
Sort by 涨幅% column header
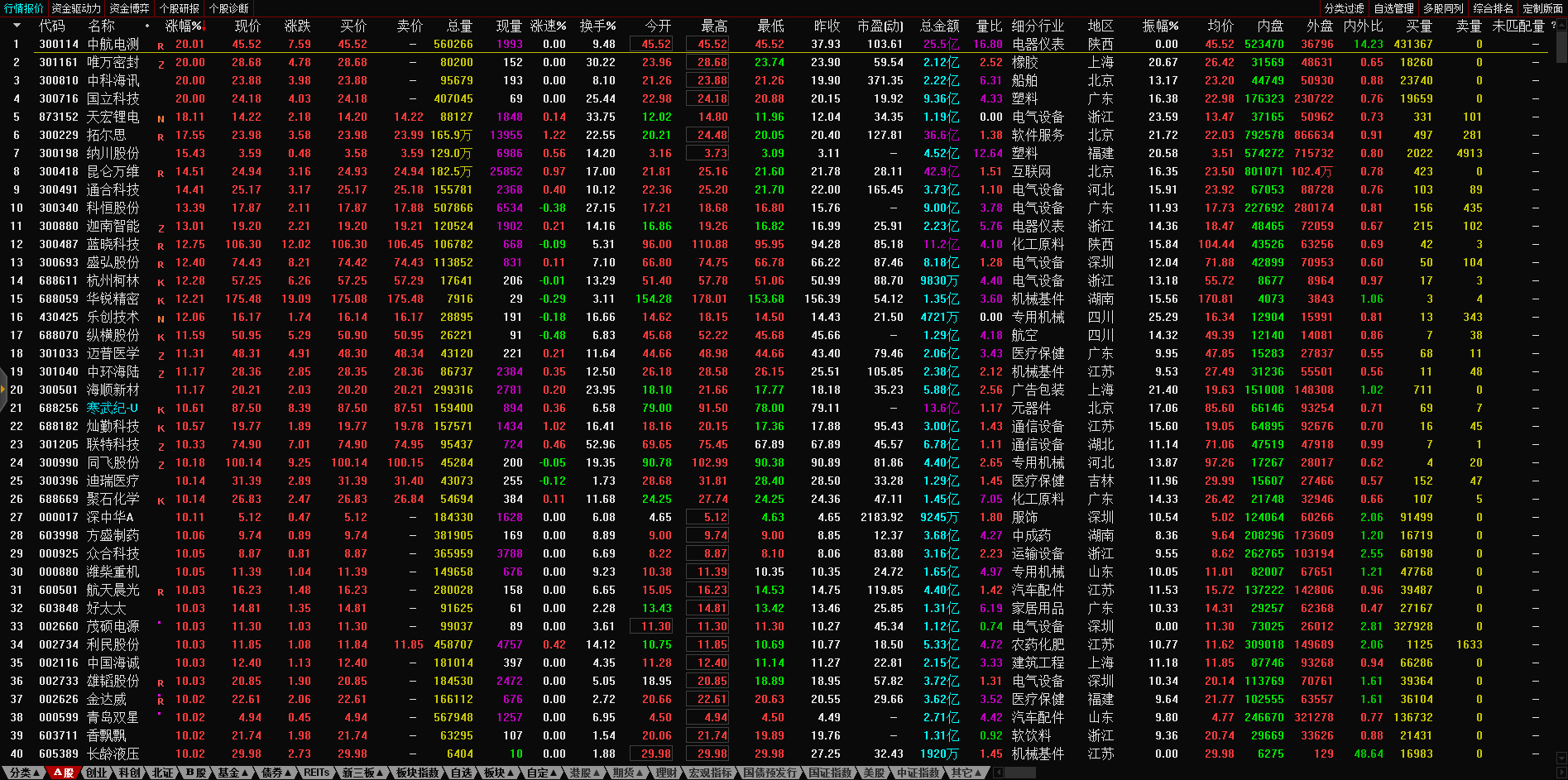pos(184,26)
